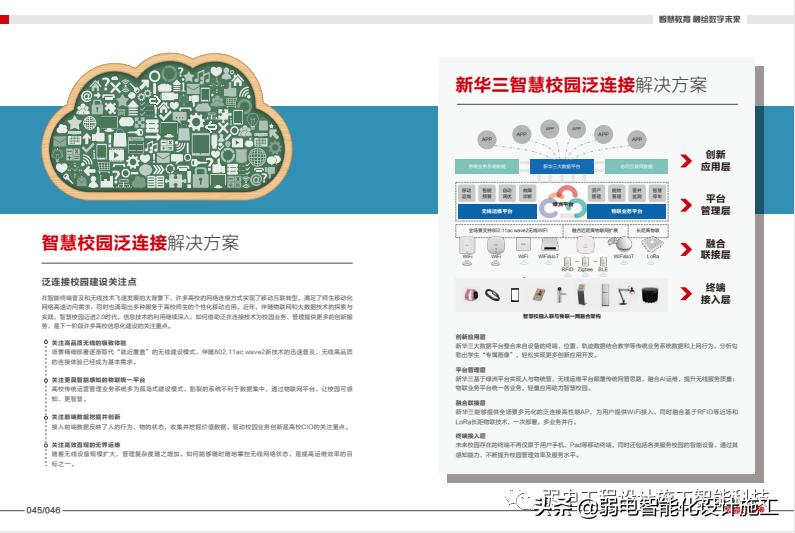795x533 pixels.
Task: Click the BLE label text
Action: (603, 270)
